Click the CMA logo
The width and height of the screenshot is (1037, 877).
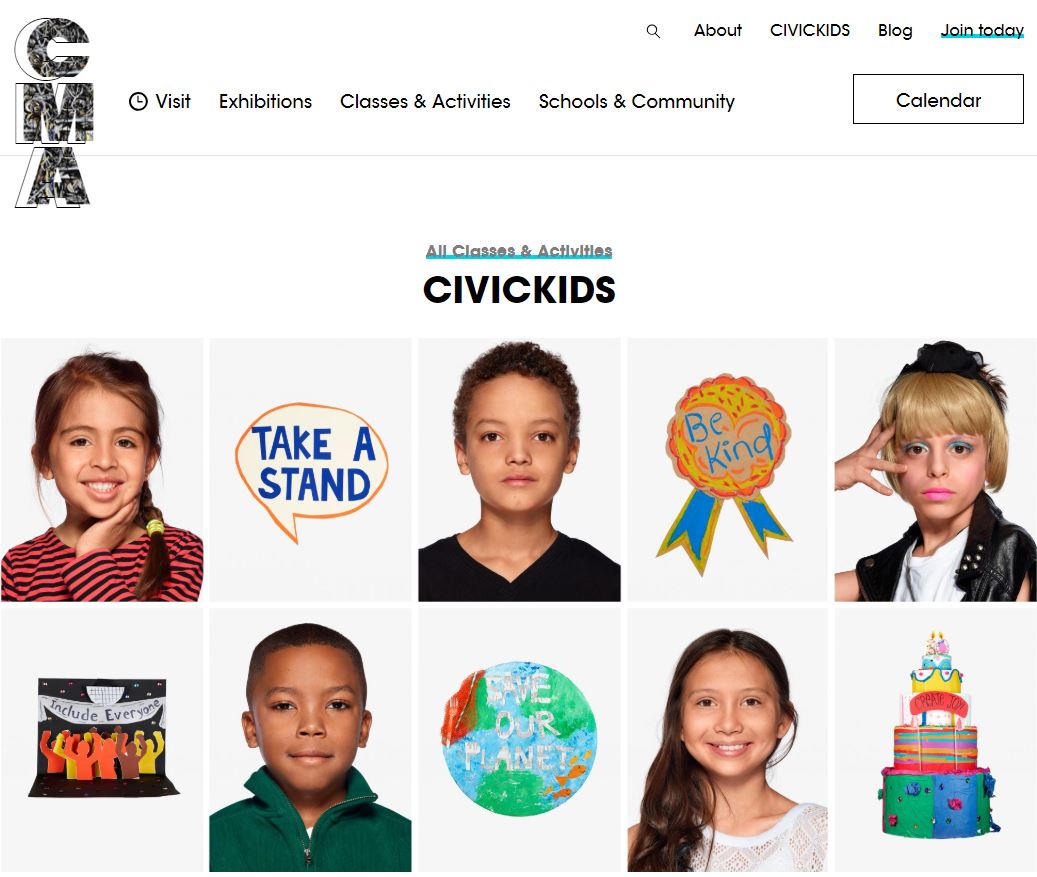pos(54,113)
